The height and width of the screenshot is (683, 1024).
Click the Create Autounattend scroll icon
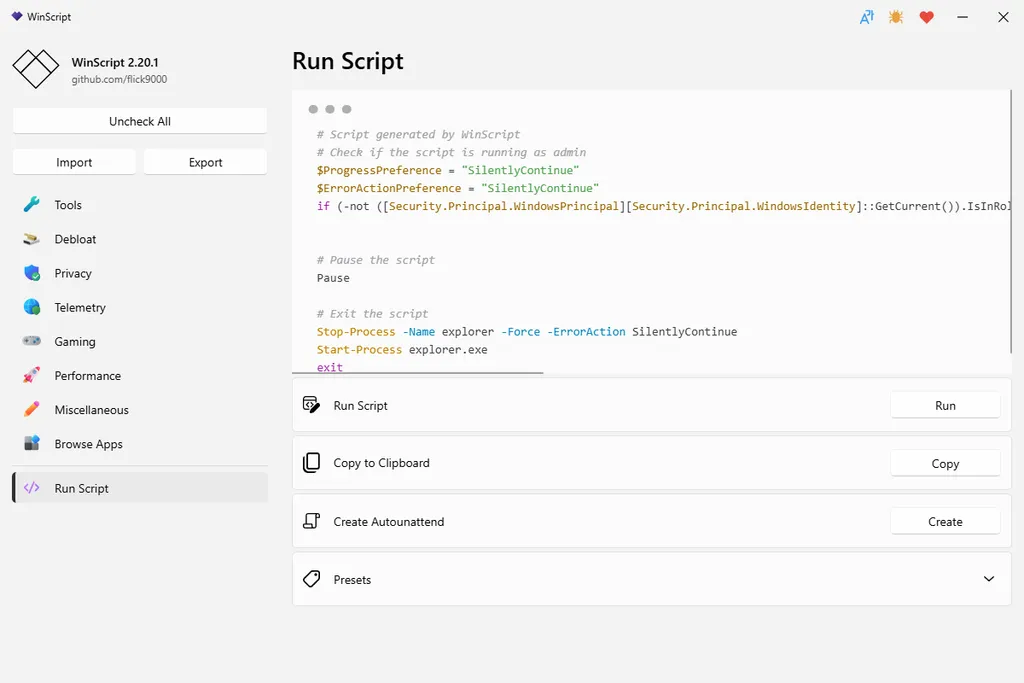pyautogui.click(x=312, y=521)
